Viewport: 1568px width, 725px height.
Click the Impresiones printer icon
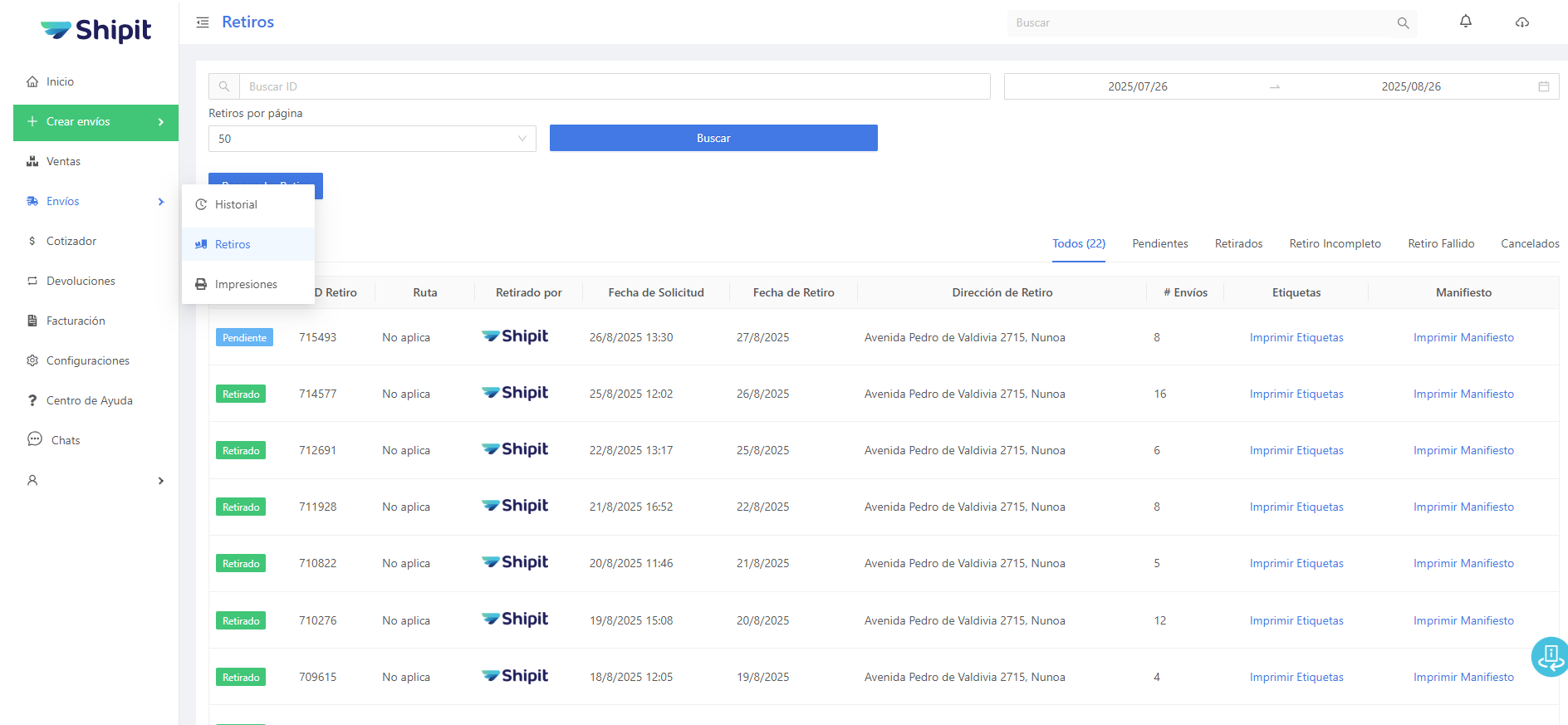coord(201,284)
